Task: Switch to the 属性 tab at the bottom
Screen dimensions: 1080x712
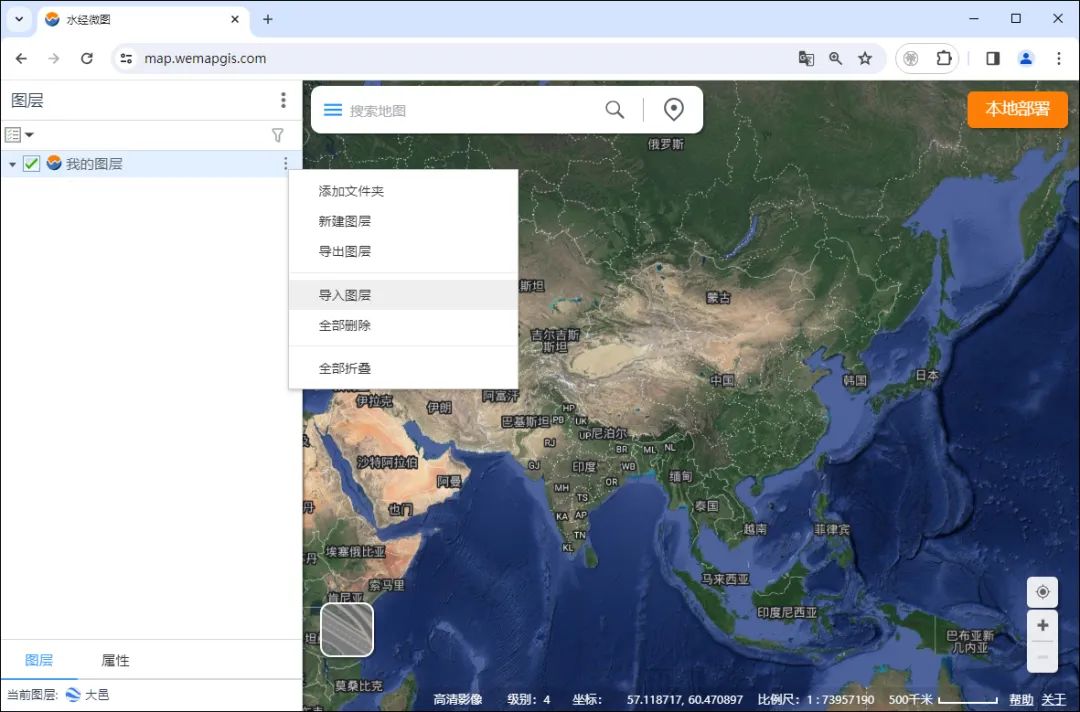Action: click(x=115, y=660)
